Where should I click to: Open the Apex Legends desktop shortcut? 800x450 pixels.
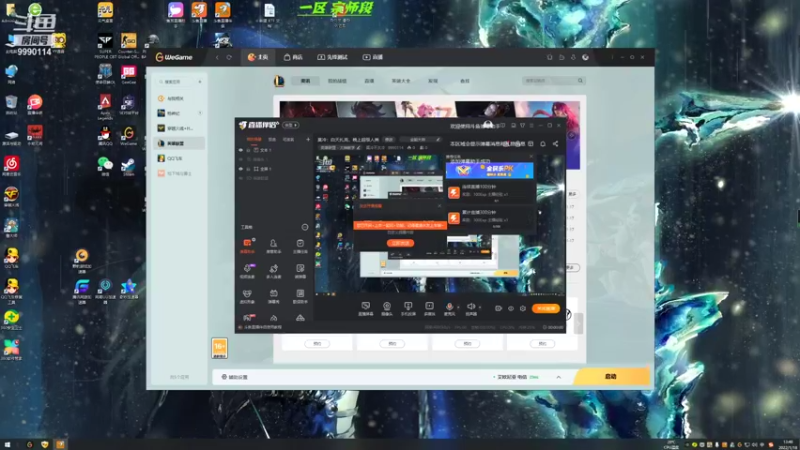coord(105,106)
